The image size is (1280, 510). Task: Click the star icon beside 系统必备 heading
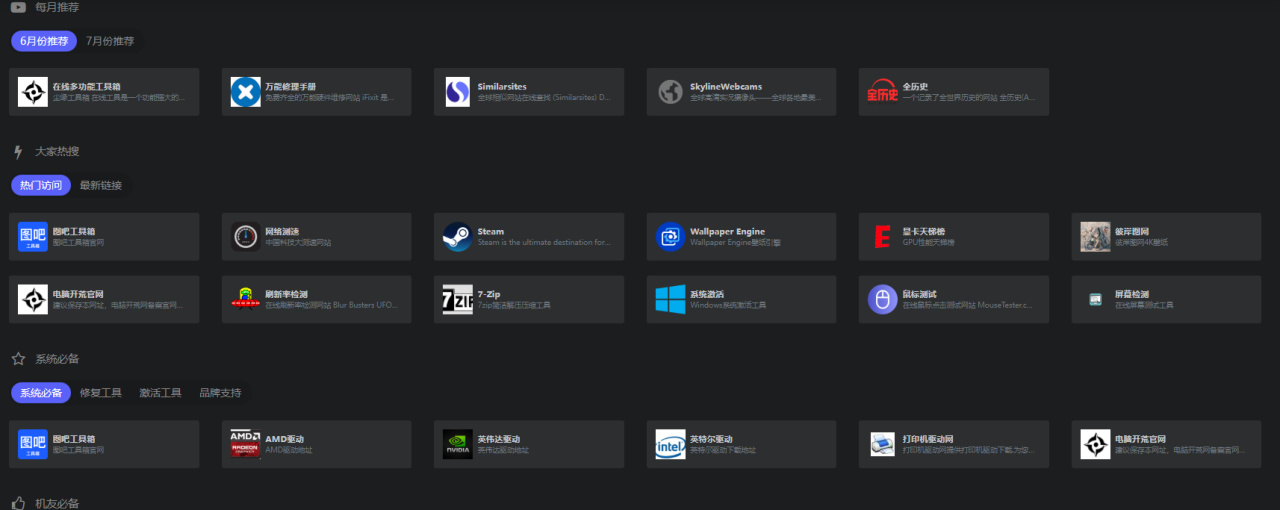coord(18,358)
